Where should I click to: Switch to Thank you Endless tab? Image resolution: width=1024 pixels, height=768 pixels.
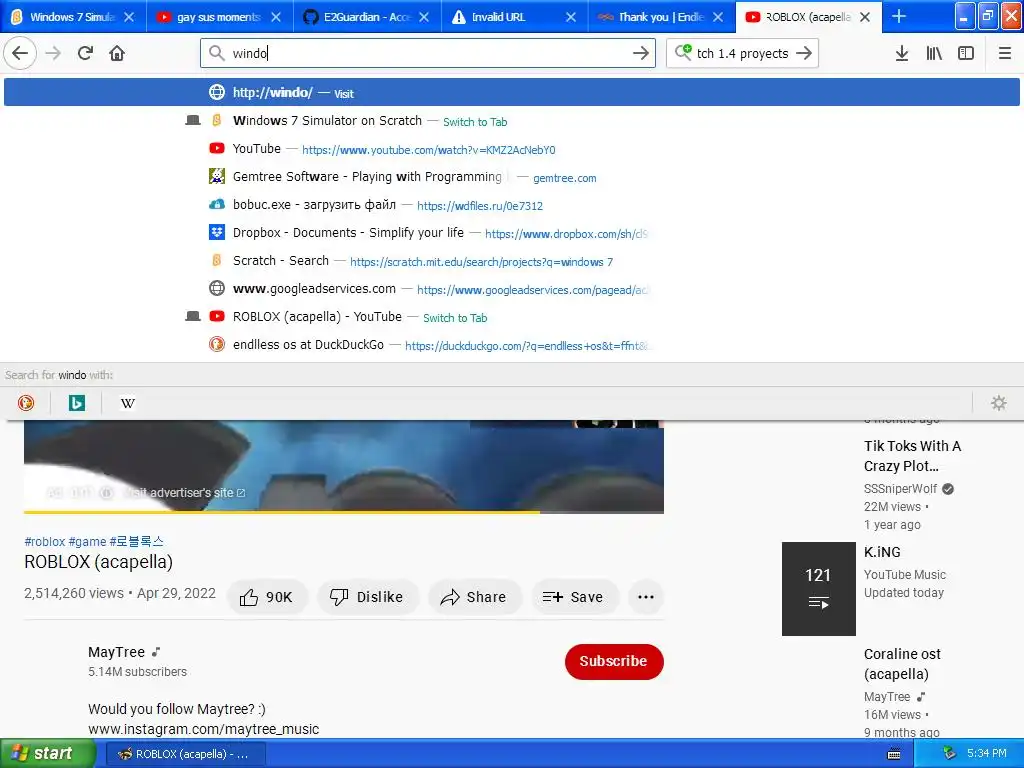(661, 17)
